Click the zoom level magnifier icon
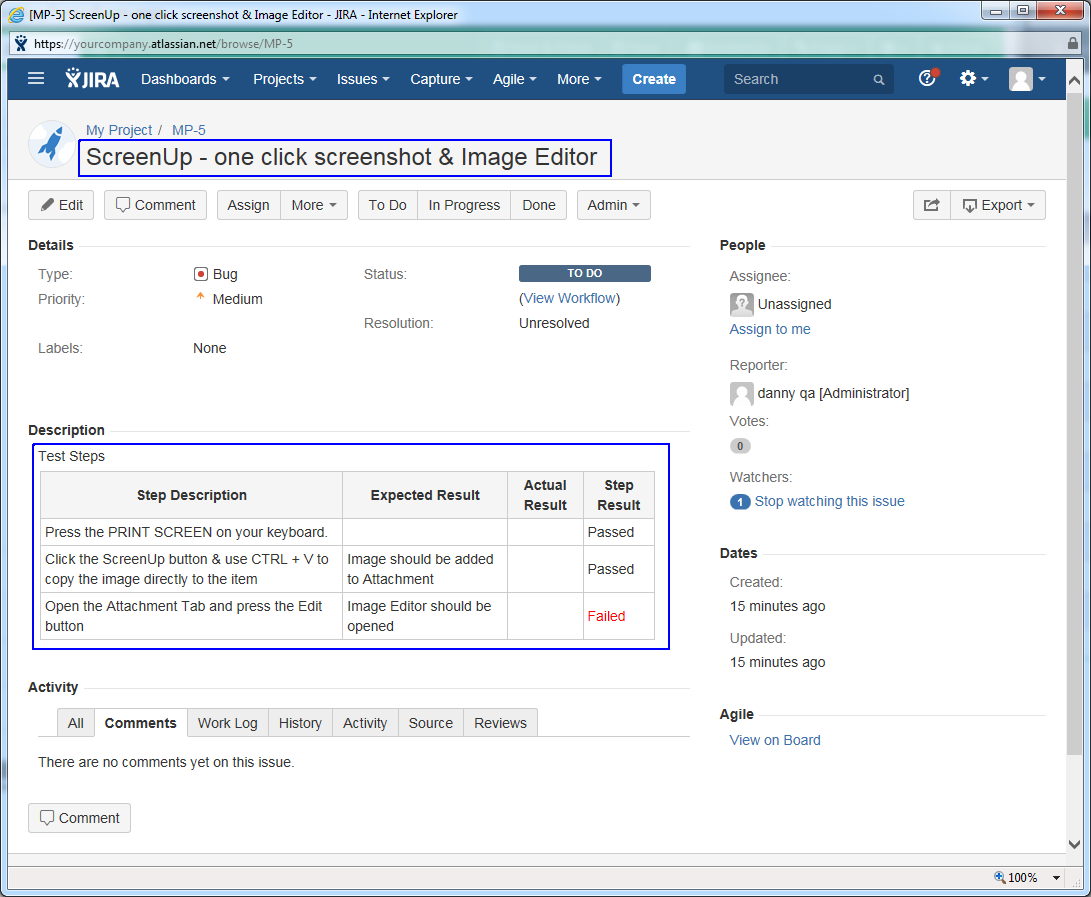The image size is (1091, 897). click(x=999, y=877)
